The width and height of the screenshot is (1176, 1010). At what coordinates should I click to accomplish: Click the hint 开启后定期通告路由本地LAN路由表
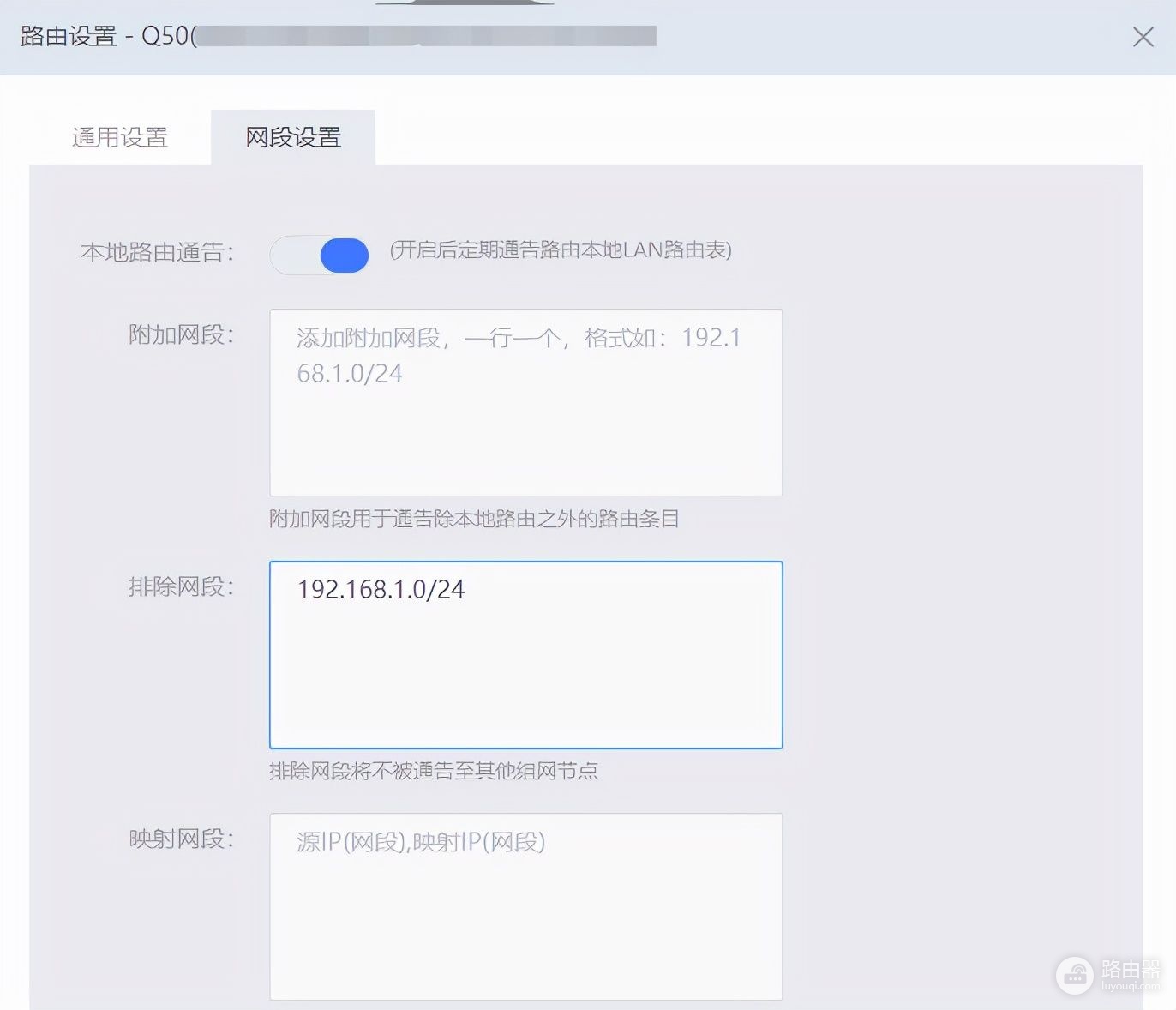tap(561, 250)
